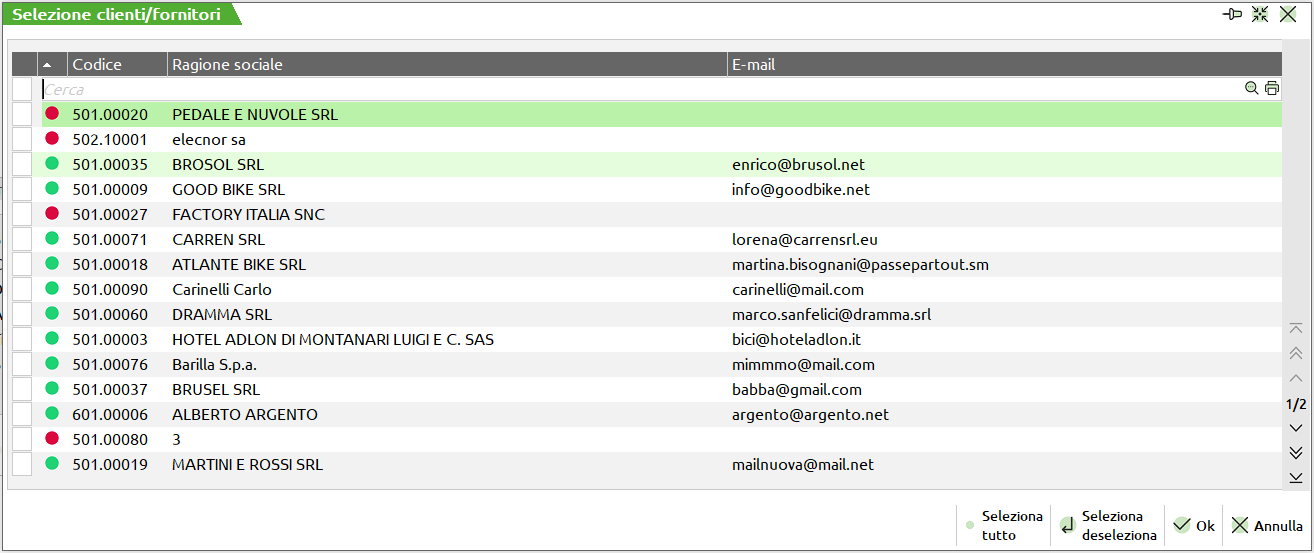The height and width of the screenshot is (553, 1314).
Task: Sort by Ragione sociale column header
Action: (x=227, y=64)
